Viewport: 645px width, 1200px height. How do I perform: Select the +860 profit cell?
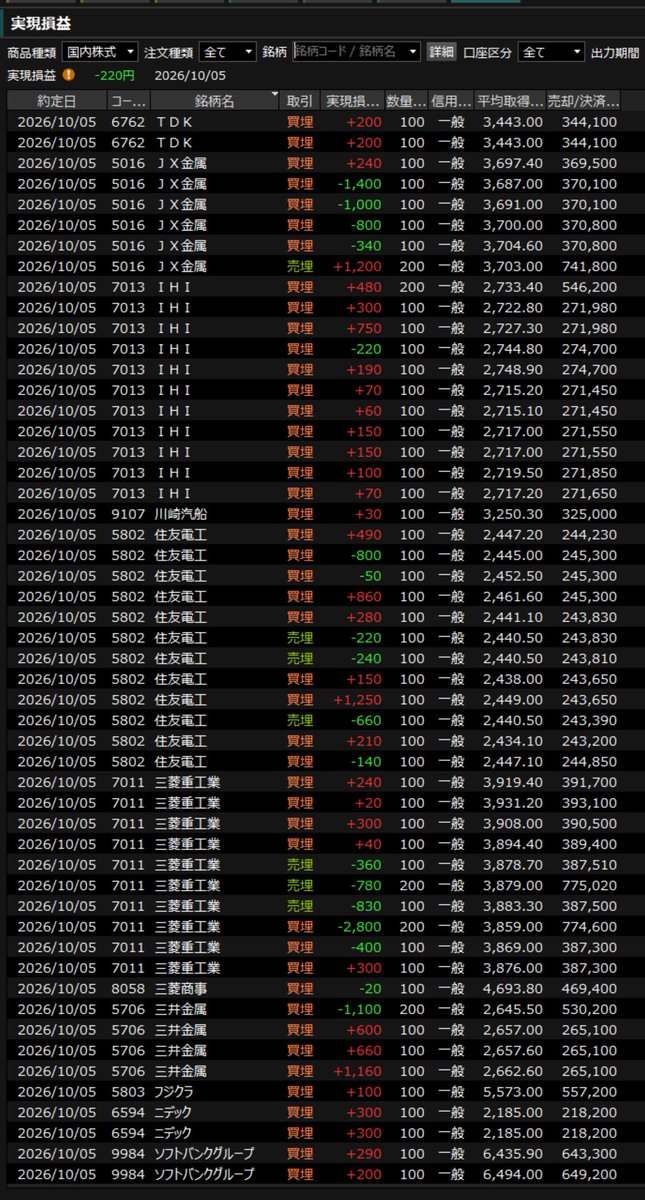click(x=364, y=596)
